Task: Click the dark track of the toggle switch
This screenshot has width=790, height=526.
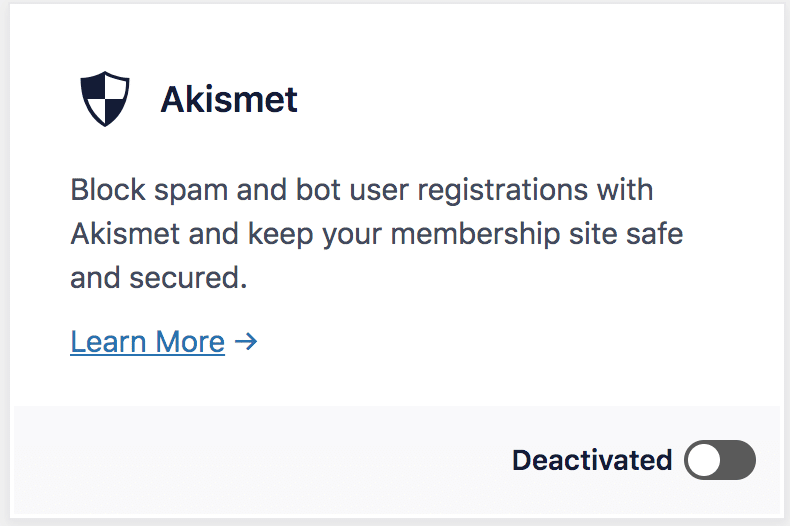Action: (x=738, y=459)
